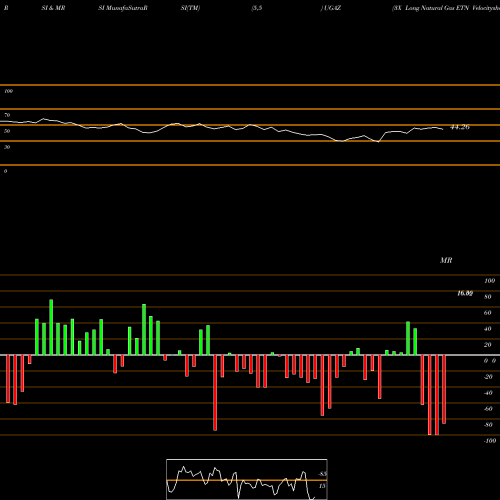Click the MR axis -60 label
The width and height of the screenshot is (500, 500).
tap(488, 409)
